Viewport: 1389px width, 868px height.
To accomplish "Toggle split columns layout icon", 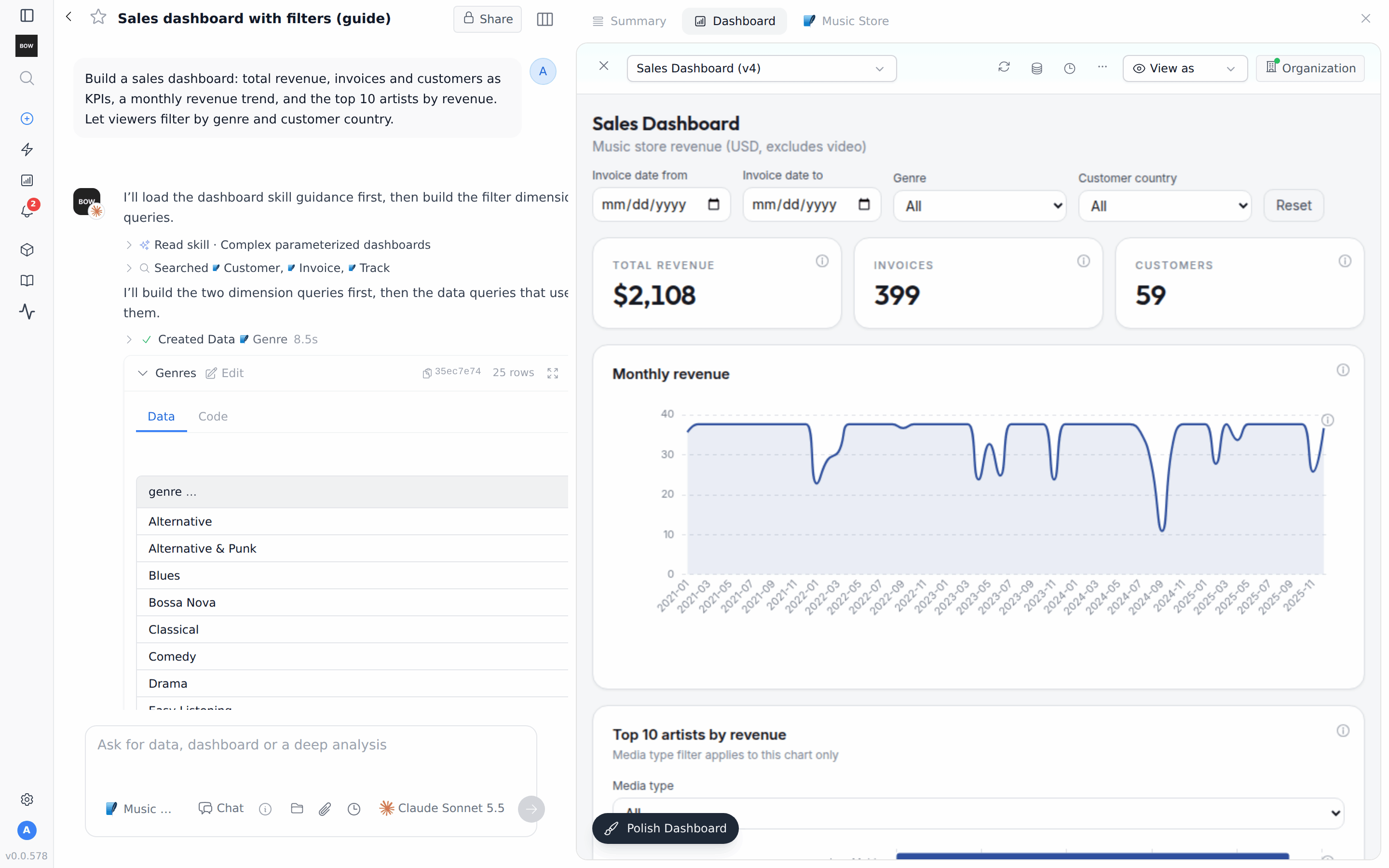I will [545, 19].
